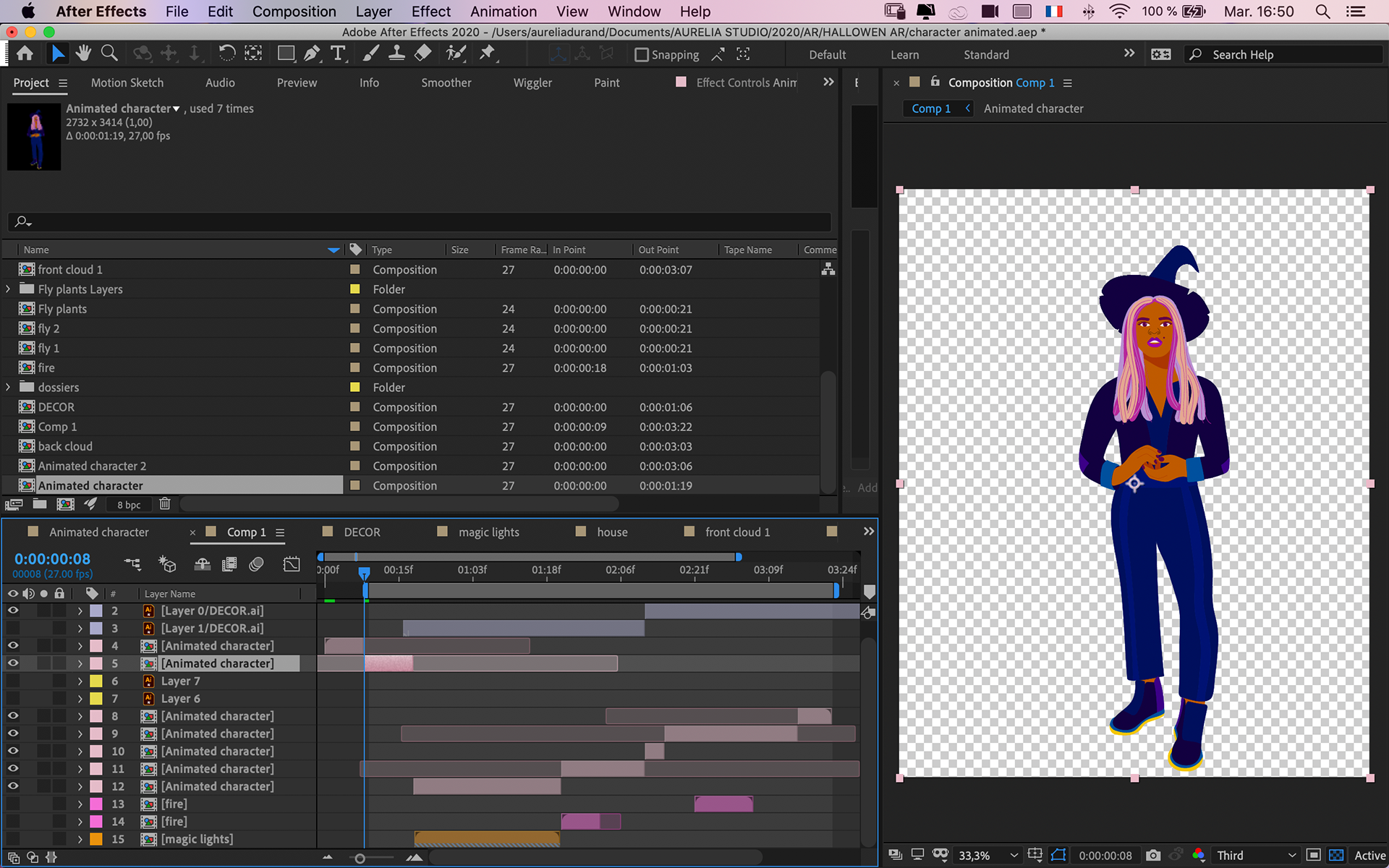Take snapshot with camera icon in viewer
Image resolution: width=1389 pixels, height=868 pixels.
pyautogui.click(x=1153, y=855)
